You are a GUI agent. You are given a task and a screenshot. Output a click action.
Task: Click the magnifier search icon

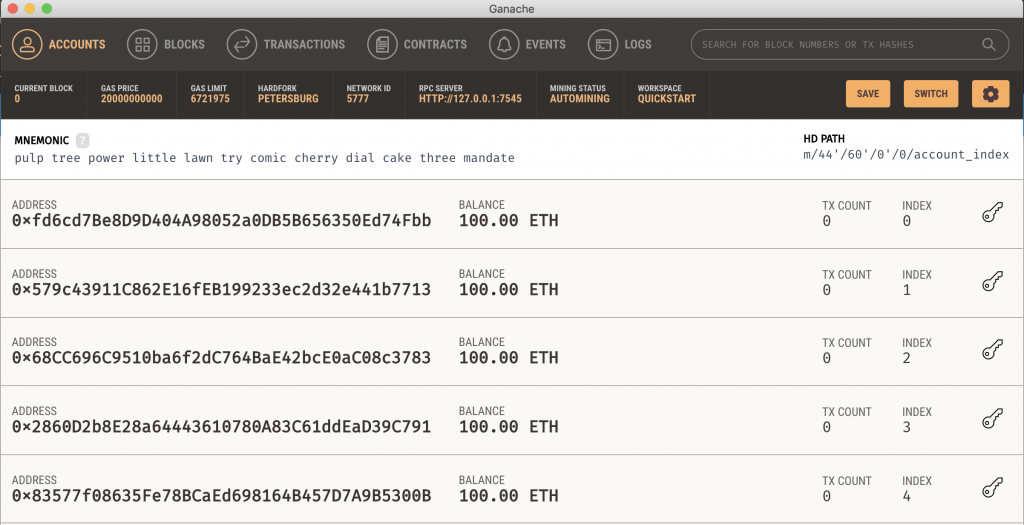point(988,44)
